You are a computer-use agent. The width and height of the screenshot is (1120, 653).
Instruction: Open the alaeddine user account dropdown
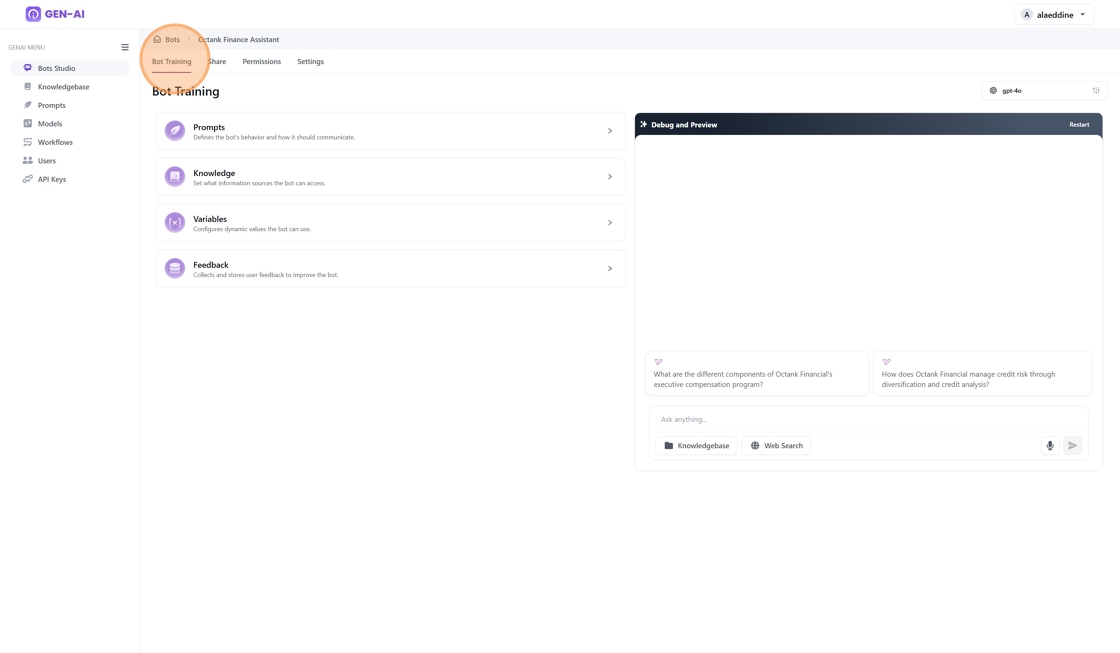pyautogui.click(x=1054, y=15)
